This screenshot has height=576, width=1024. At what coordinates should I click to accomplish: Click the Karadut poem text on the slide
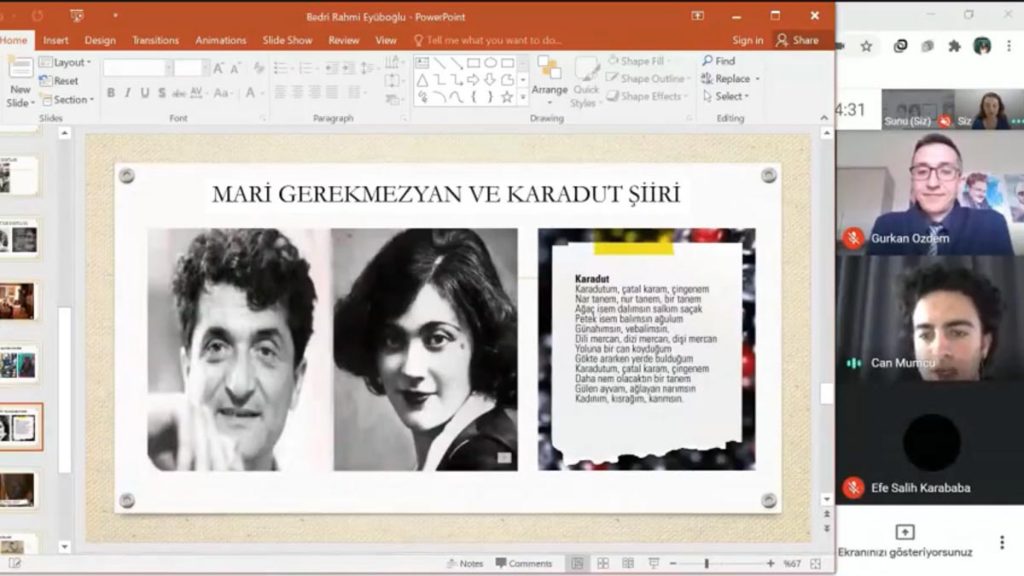tap(645, 338)
